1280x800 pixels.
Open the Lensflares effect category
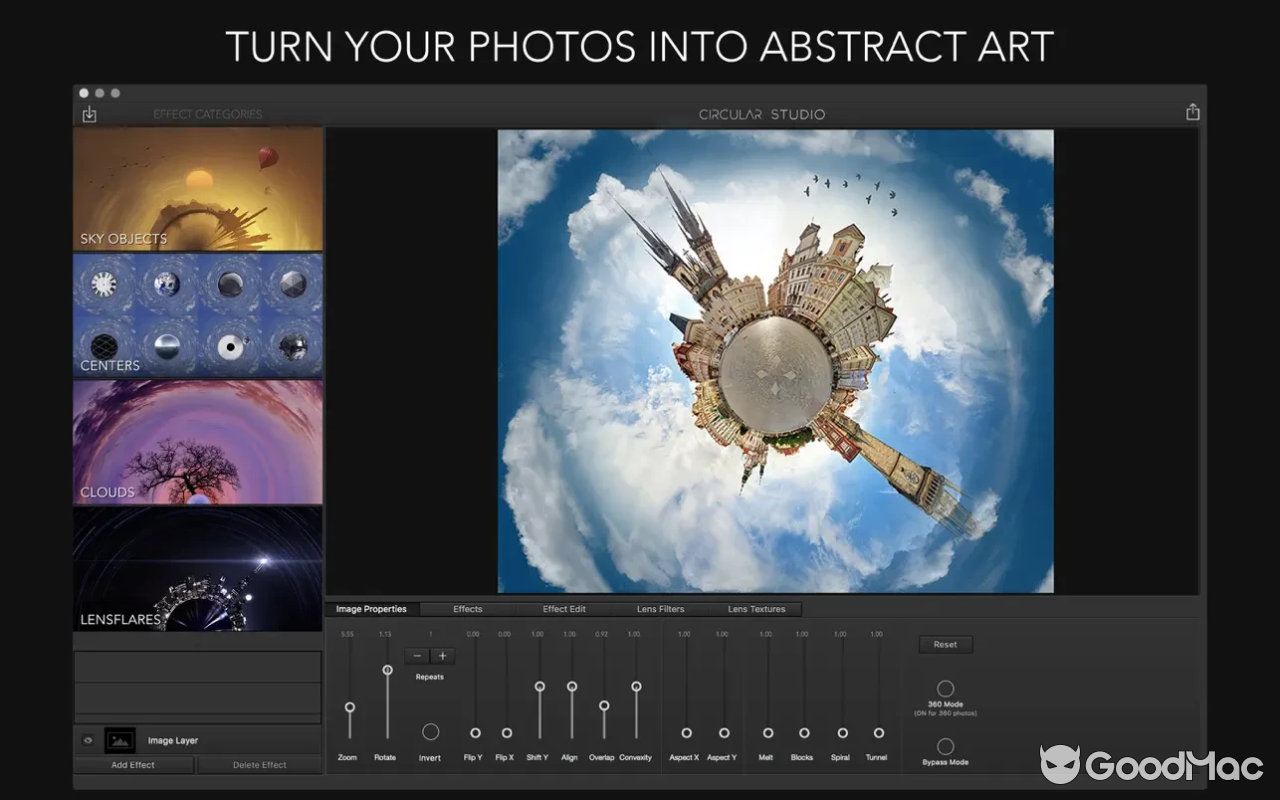pyautogui.click(x=198, y=569)
